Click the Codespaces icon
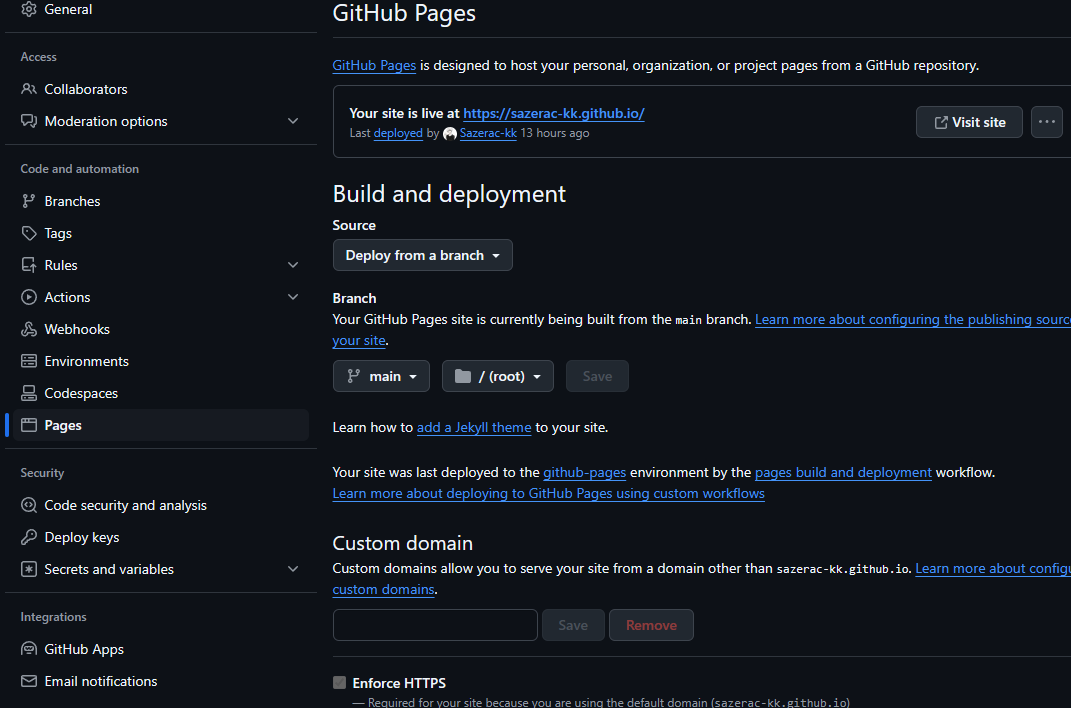The height and width of the screenshot is (708, 1071). [29, 393]
